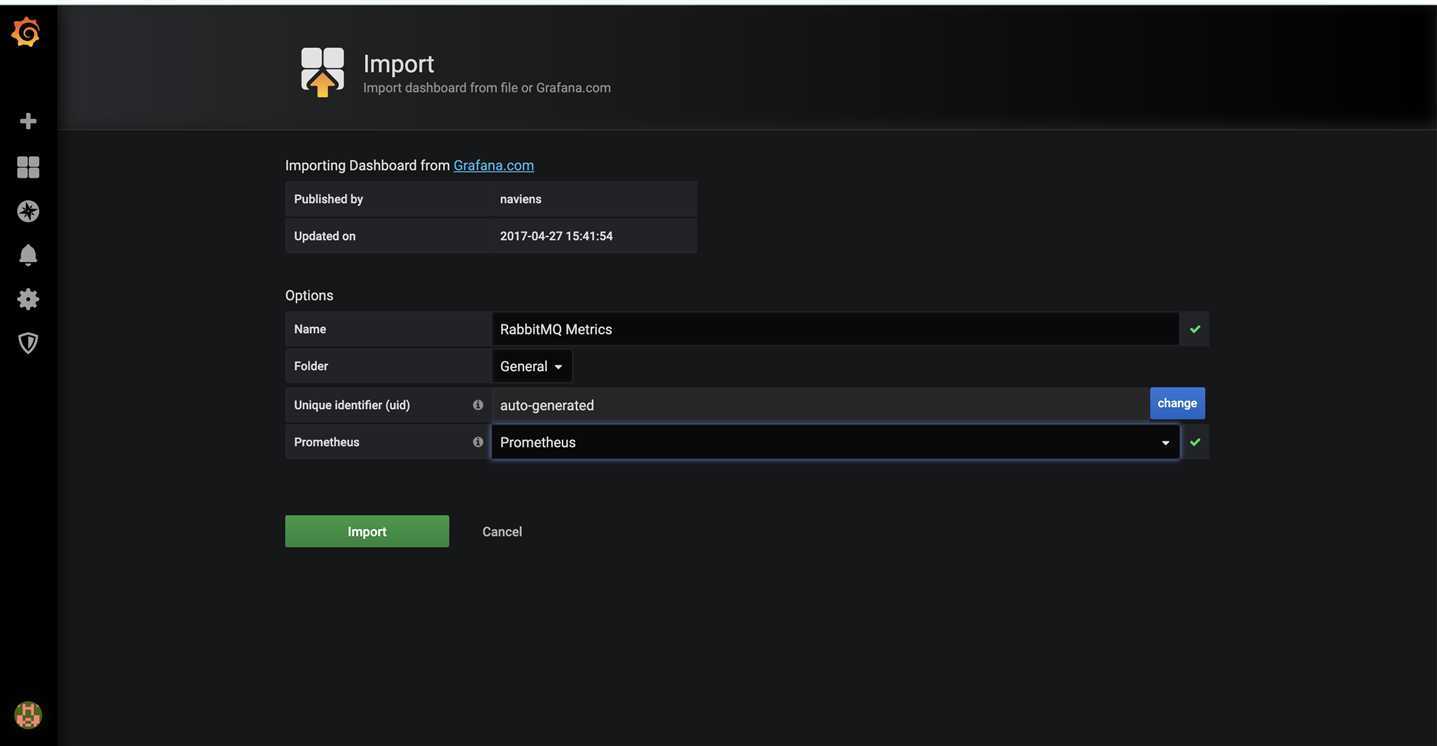Click the green checkmark next to Prometheus dropdown
This screenshot has height=746, width=1437.
(x=1195, y=442)
